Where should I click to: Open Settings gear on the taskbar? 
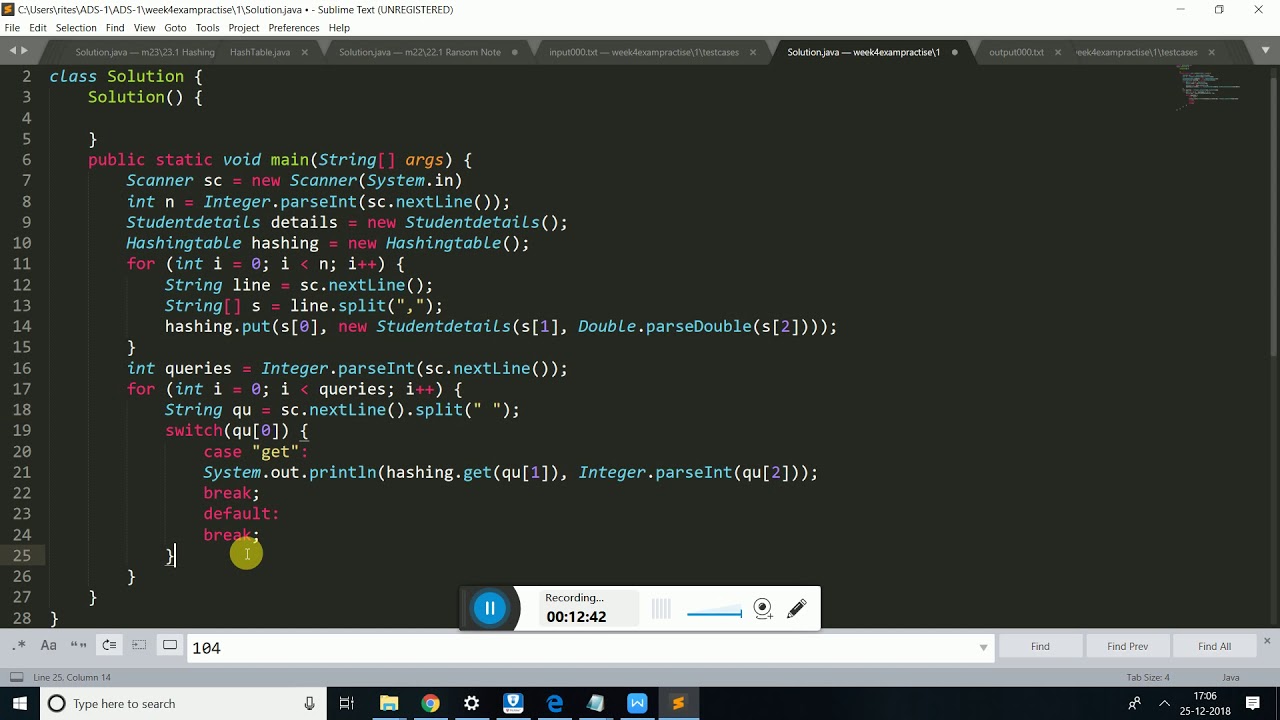pos(471,704)
